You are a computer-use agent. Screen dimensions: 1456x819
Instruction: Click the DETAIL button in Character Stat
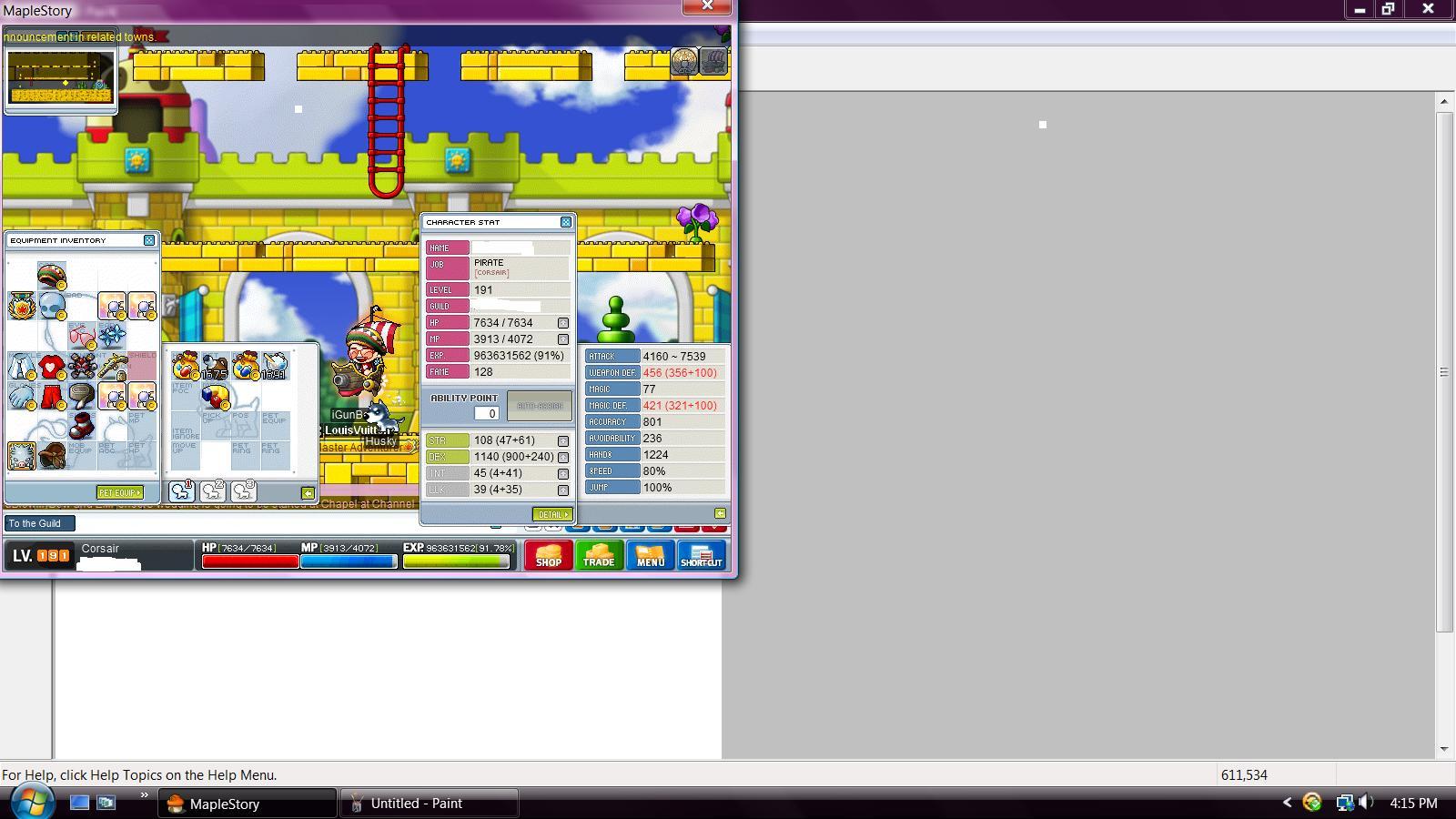(x=551, y=514)
